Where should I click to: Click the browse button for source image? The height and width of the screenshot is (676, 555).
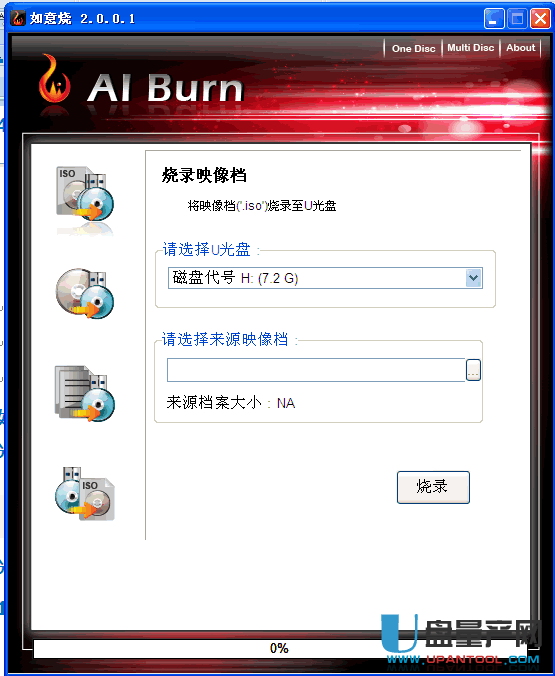[473, 370]
